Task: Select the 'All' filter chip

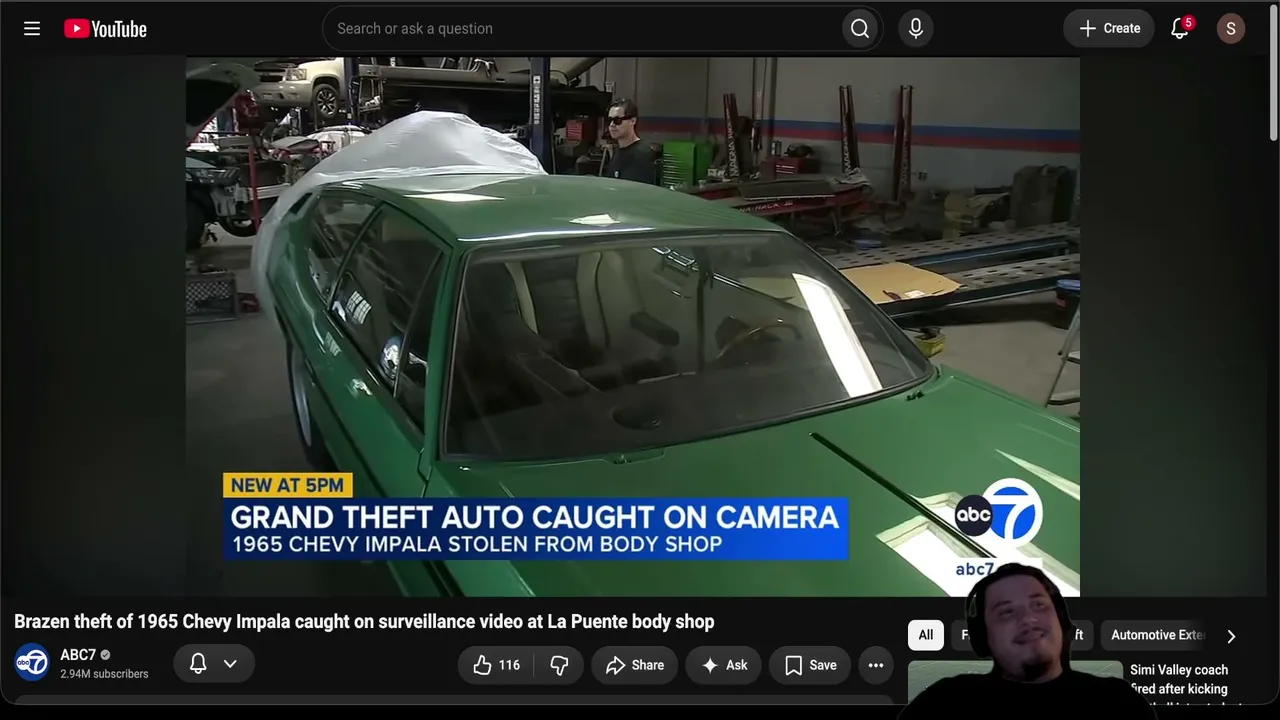Action: (926, 635)
